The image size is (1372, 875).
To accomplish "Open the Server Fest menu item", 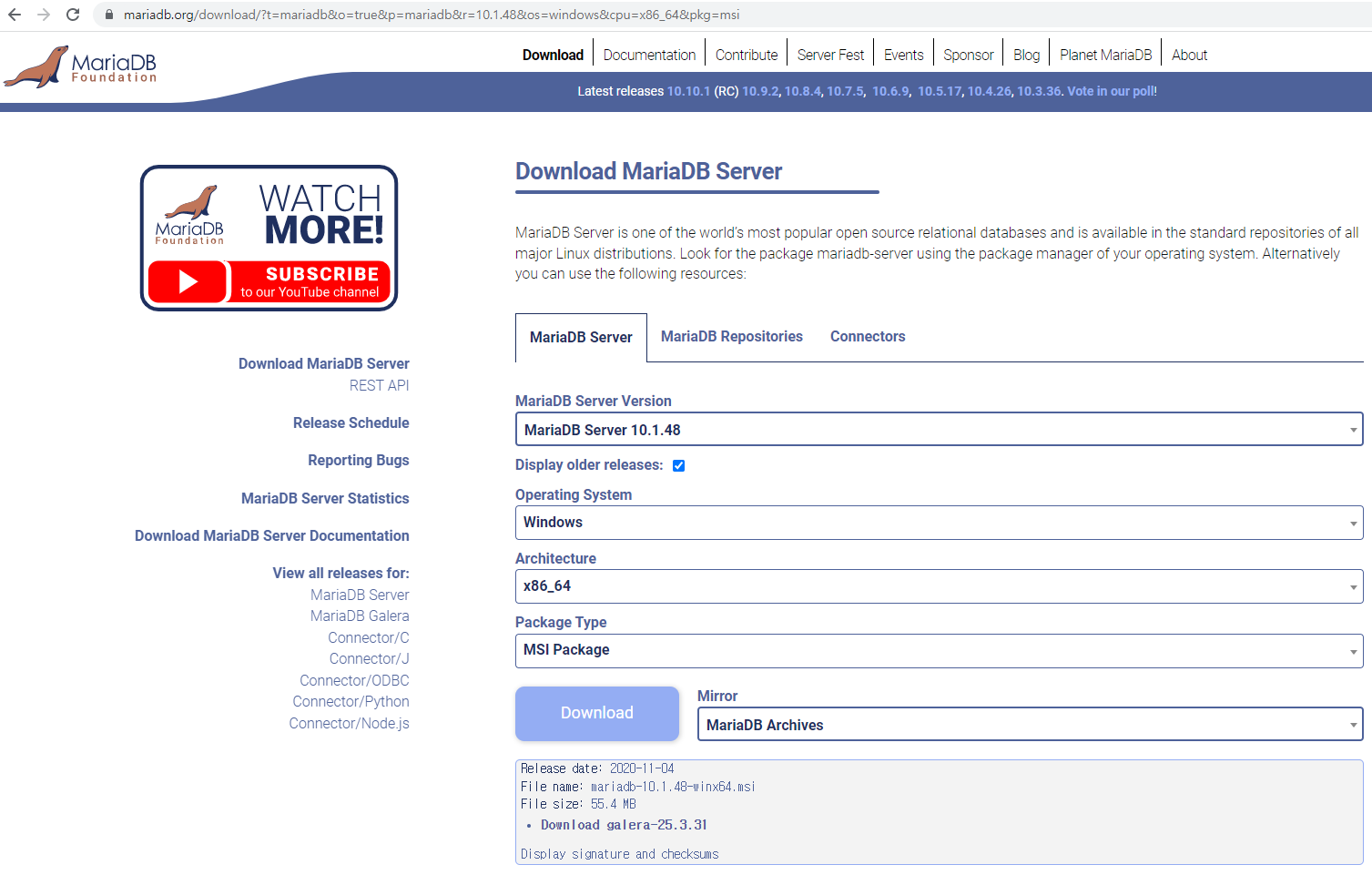I will point(830,55).
